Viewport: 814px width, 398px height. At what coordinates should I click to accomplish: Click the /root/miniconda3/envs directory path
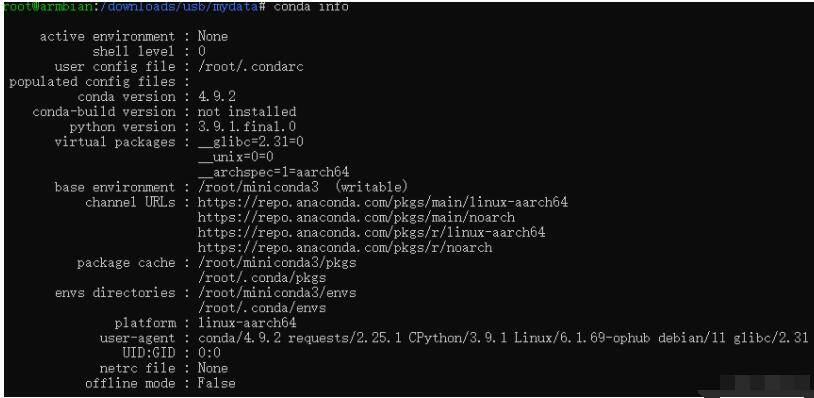[x=277, y=293]
